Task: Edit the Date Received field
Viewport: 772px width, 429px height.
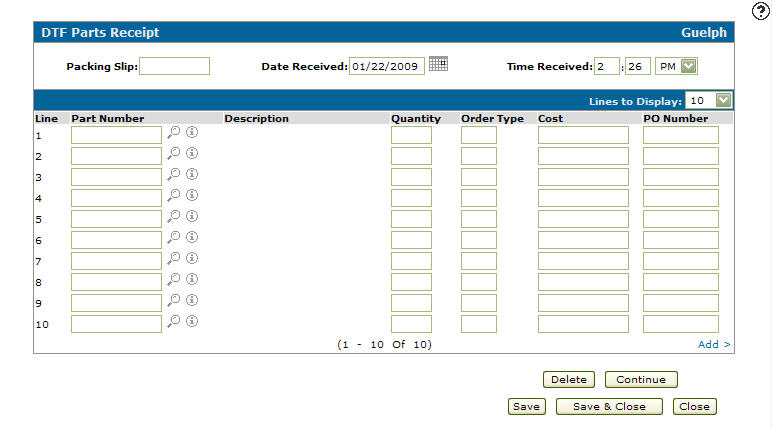Action: pos(387,66)
